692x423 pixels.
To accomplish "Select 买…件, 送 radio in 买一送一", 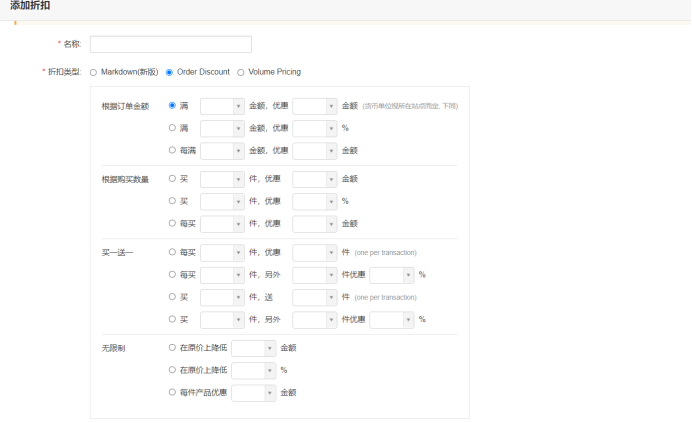I will pyautogui.click(x=173, y=297).
